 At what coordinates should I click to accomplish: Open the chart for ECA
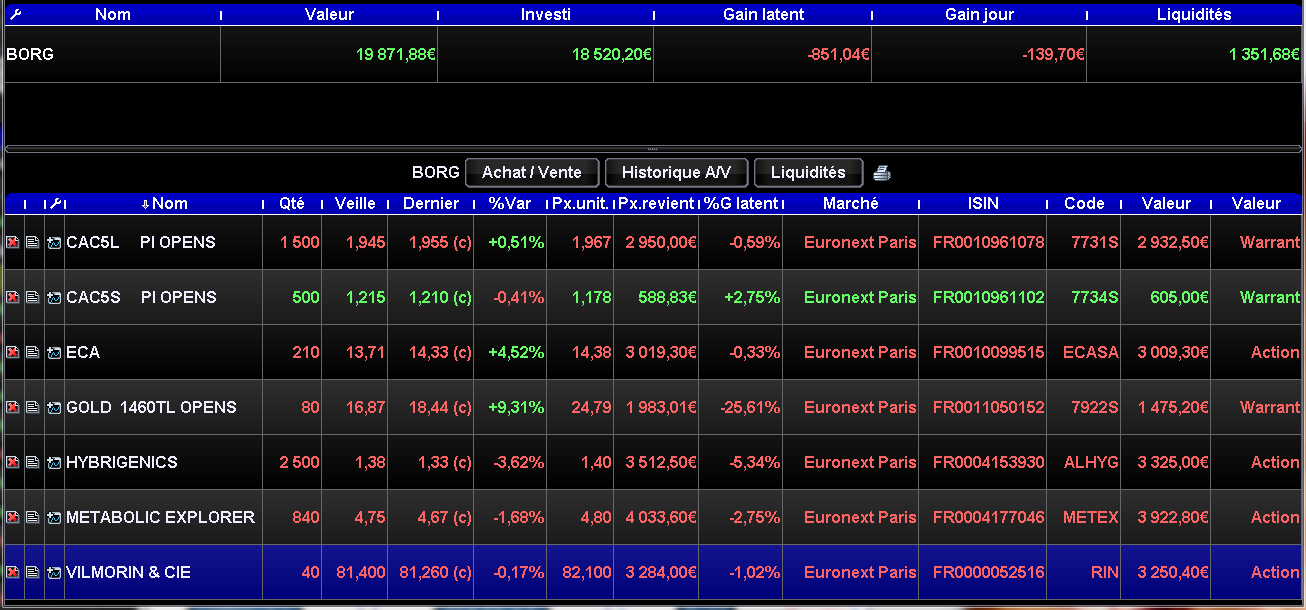click(54, 352)
